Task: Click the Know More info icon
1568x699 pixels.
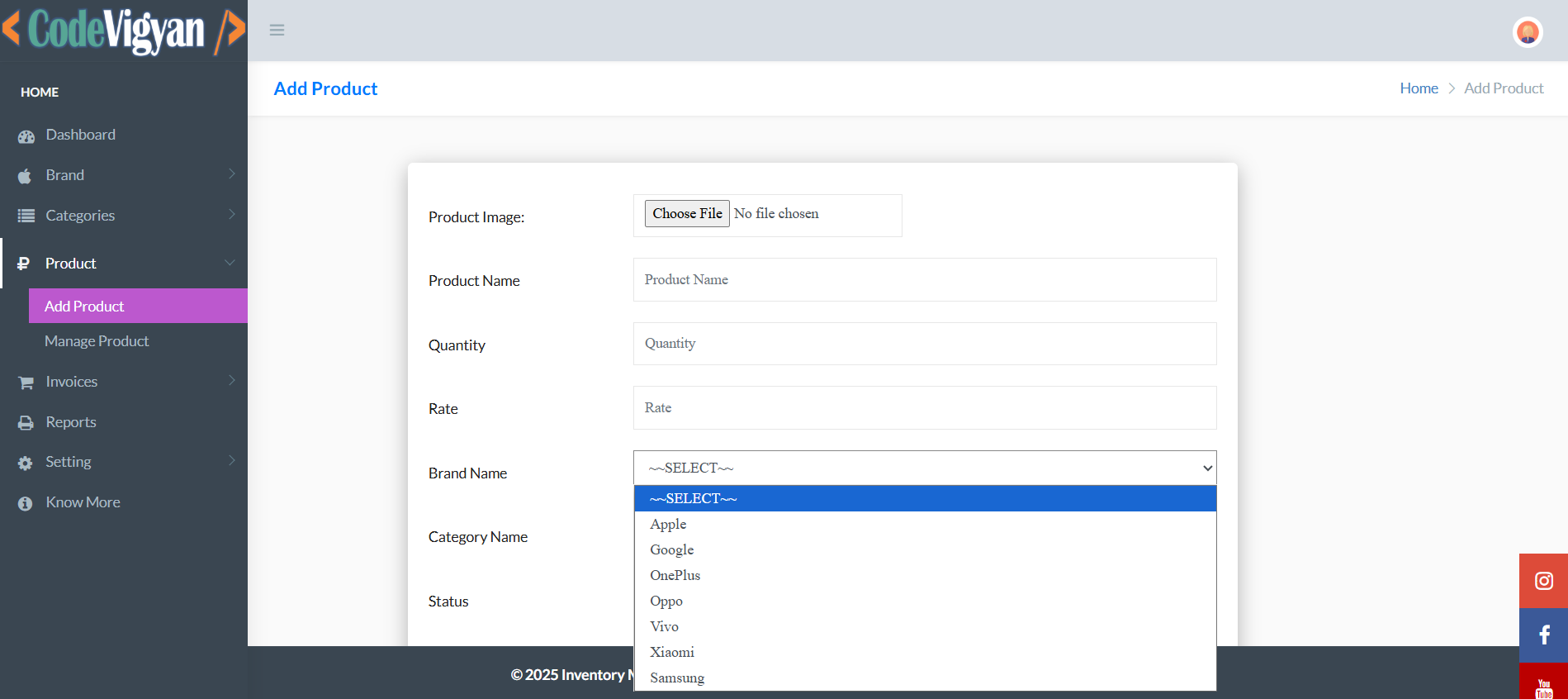Action: 26,503
